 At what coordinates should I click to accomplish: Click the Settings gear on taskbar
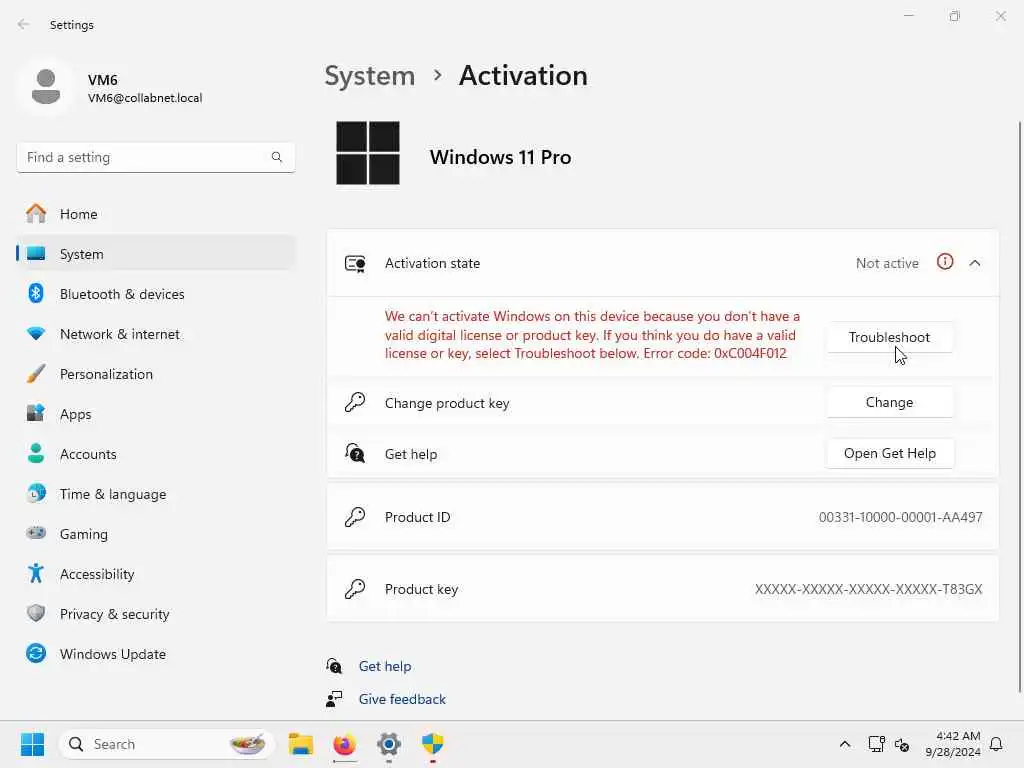[389, 744]
